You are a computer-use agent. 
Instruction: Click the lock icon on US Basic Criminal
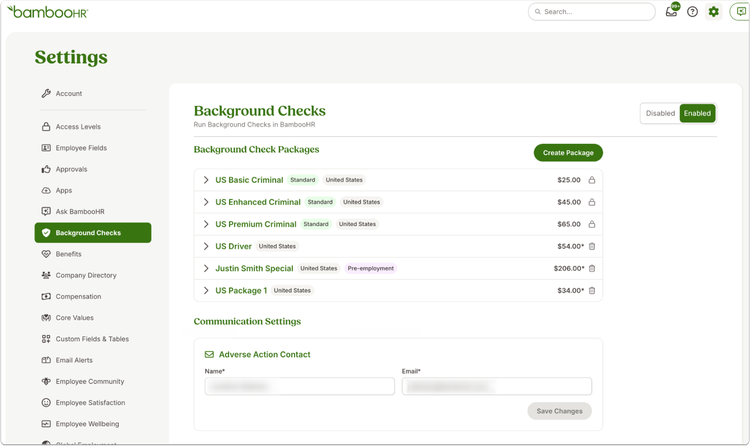pos(592,180)
